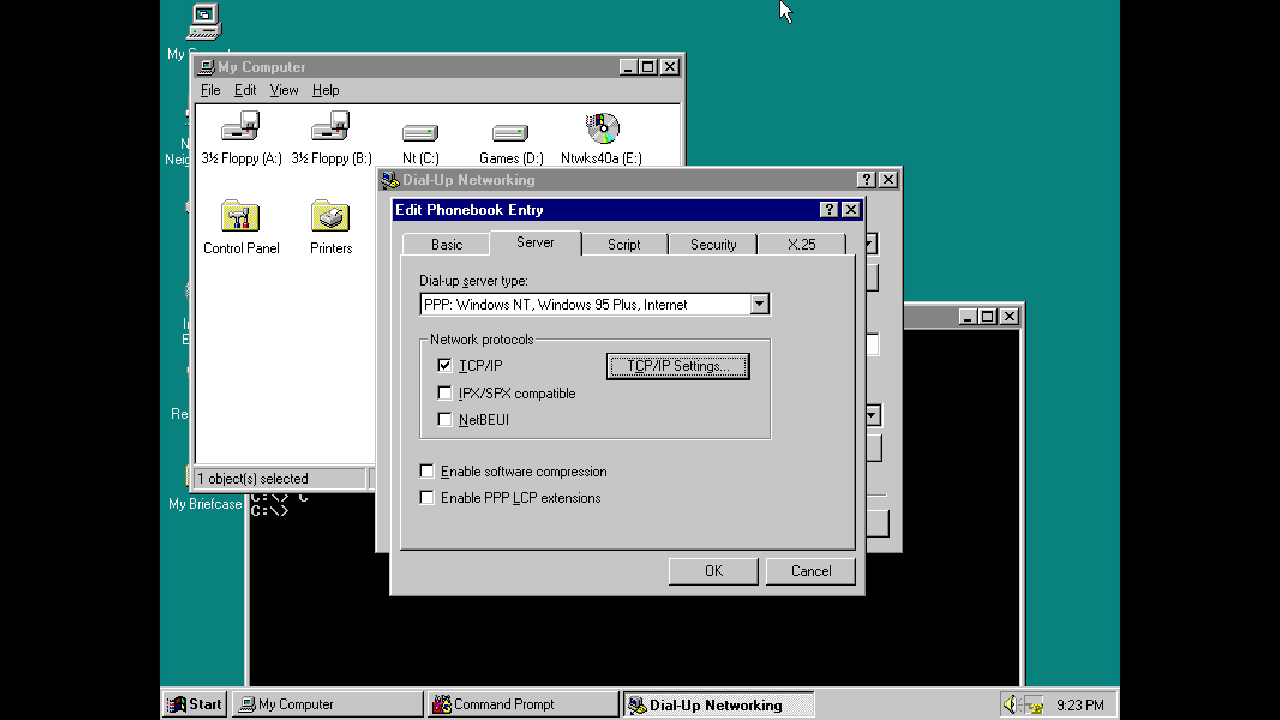
Task: Expand the Dial-up server type dropdown
Action: (x=760, y=304)
